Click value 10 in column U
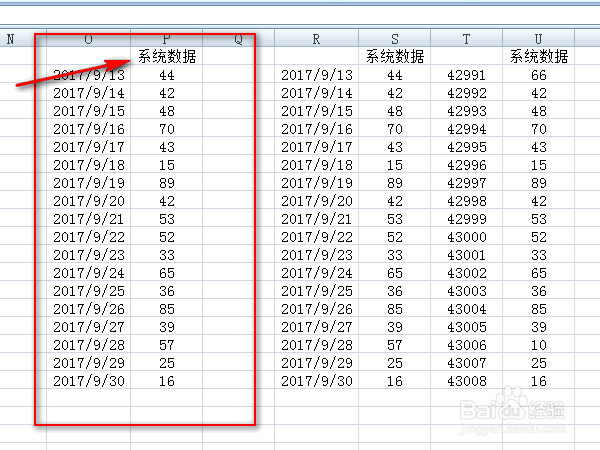Screen dimensions: 600x450 [538, 345]
